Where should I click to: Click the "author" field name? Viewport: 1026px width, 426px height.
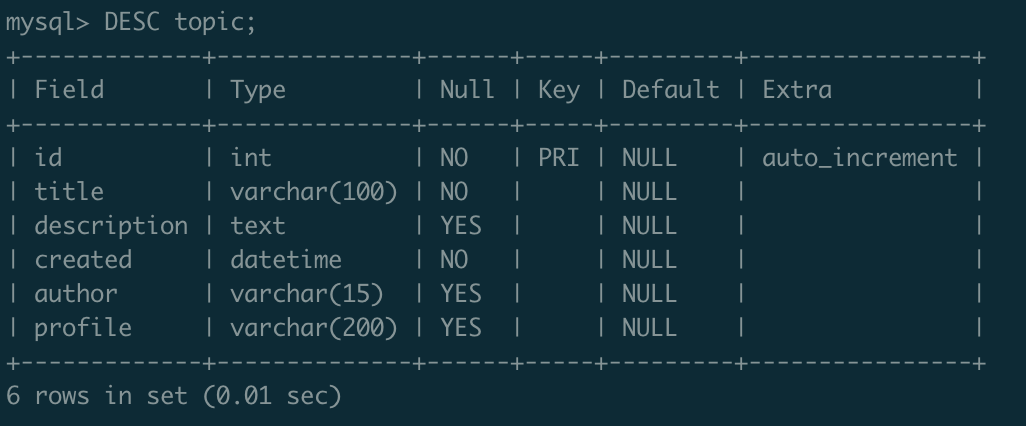[x=76, y=294]
